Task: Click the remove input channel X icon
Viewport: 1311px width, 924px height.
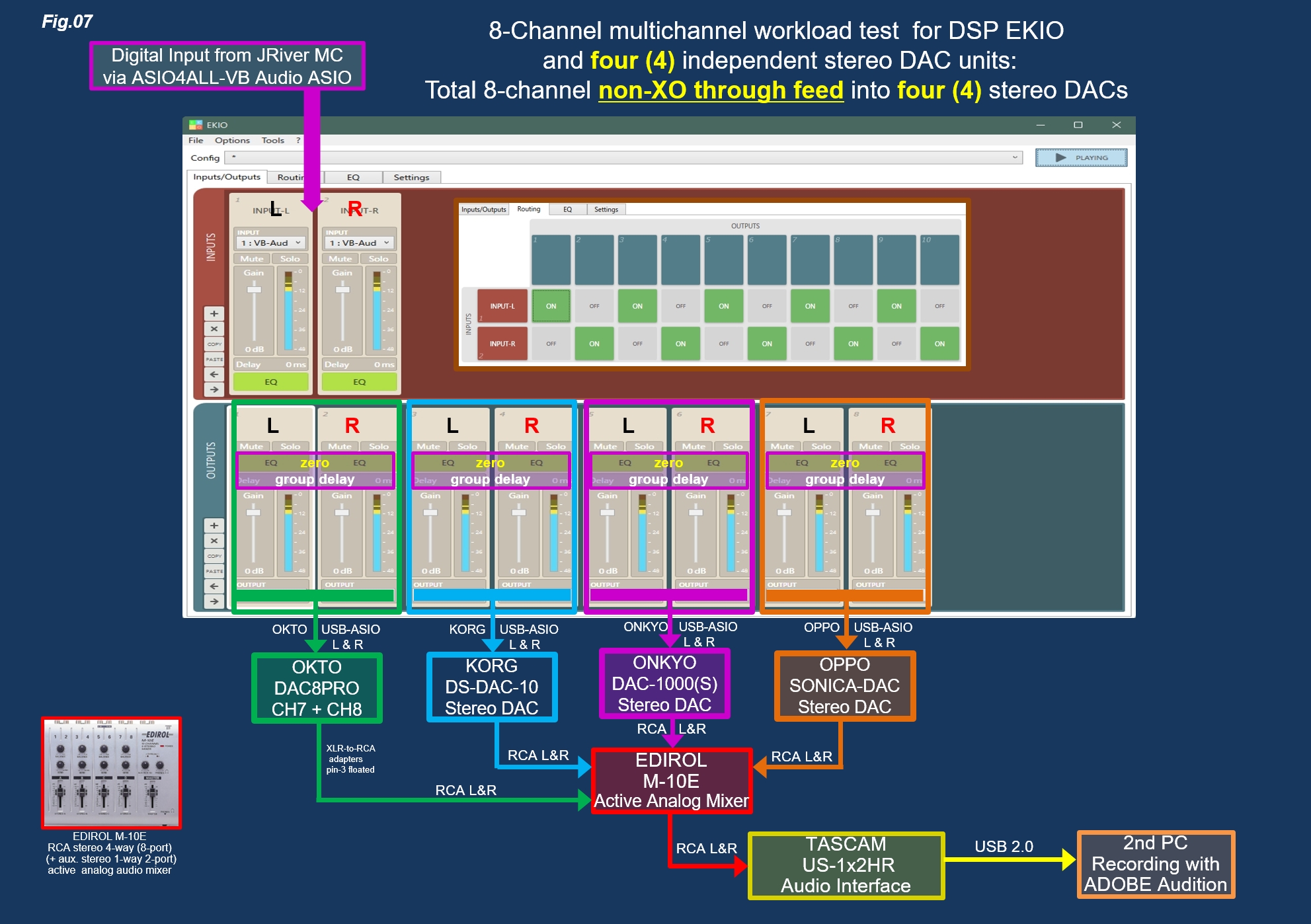Action: pos(214,328)
